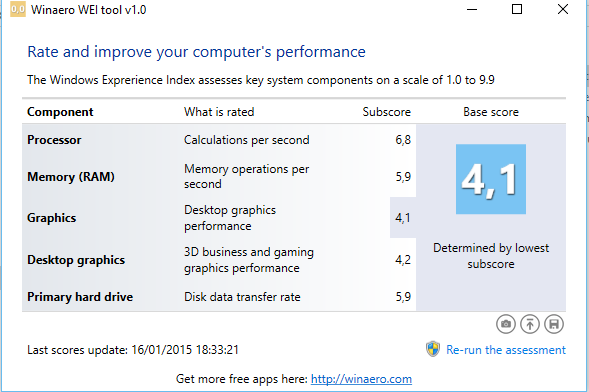Viewport: 589px width, 392px height.
Task: Click the Graphics subscore 4,1 cell
Action: [x=403, y=217]
